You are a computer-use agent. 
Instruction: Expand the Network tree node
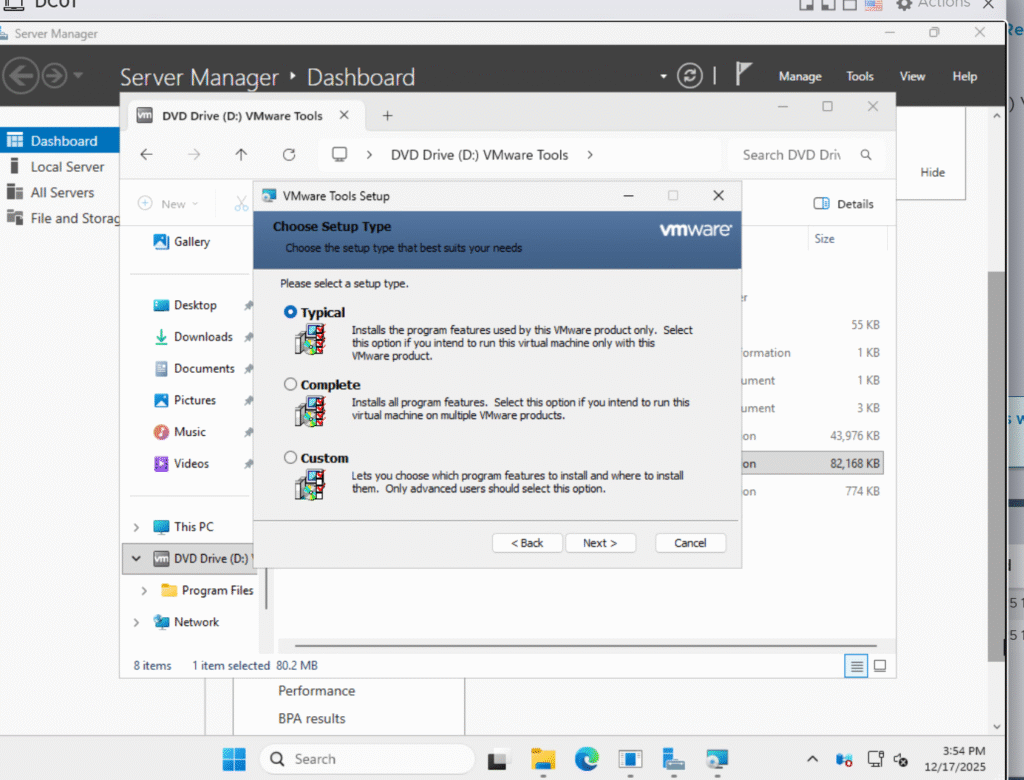click(x=137, y=622)
